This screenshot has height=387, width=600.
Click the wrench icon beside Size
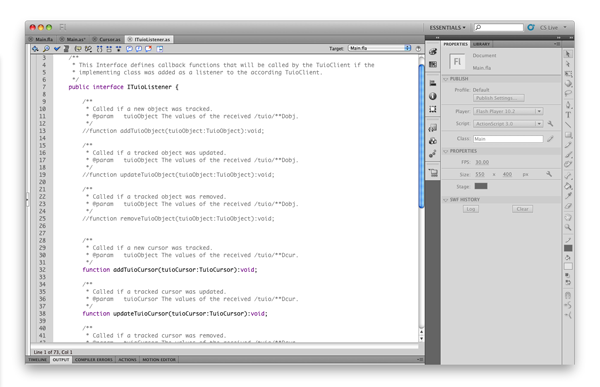pos(549,174)
